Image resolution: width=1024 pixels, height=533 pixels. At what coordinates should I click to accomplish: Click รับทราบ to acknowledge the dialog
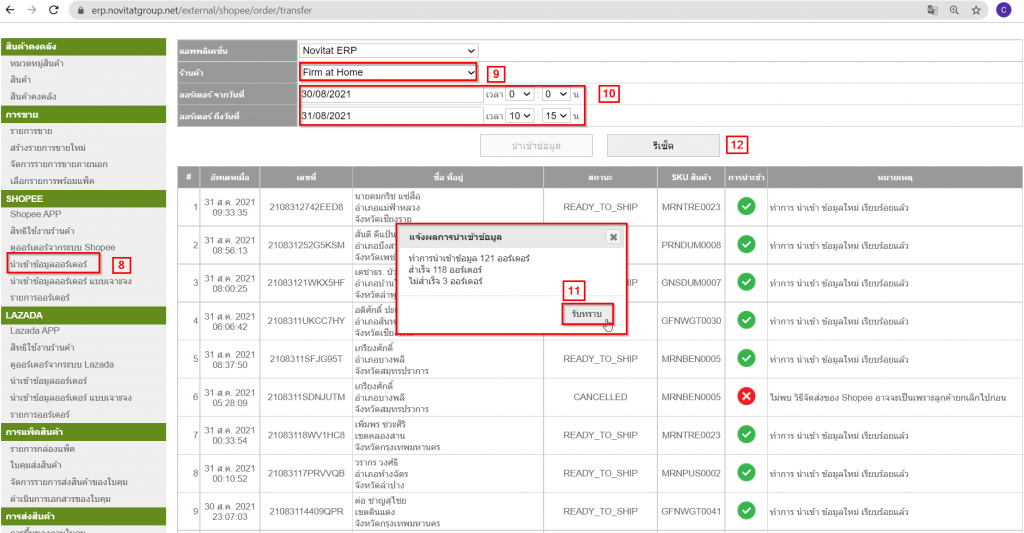click(586, 314)
